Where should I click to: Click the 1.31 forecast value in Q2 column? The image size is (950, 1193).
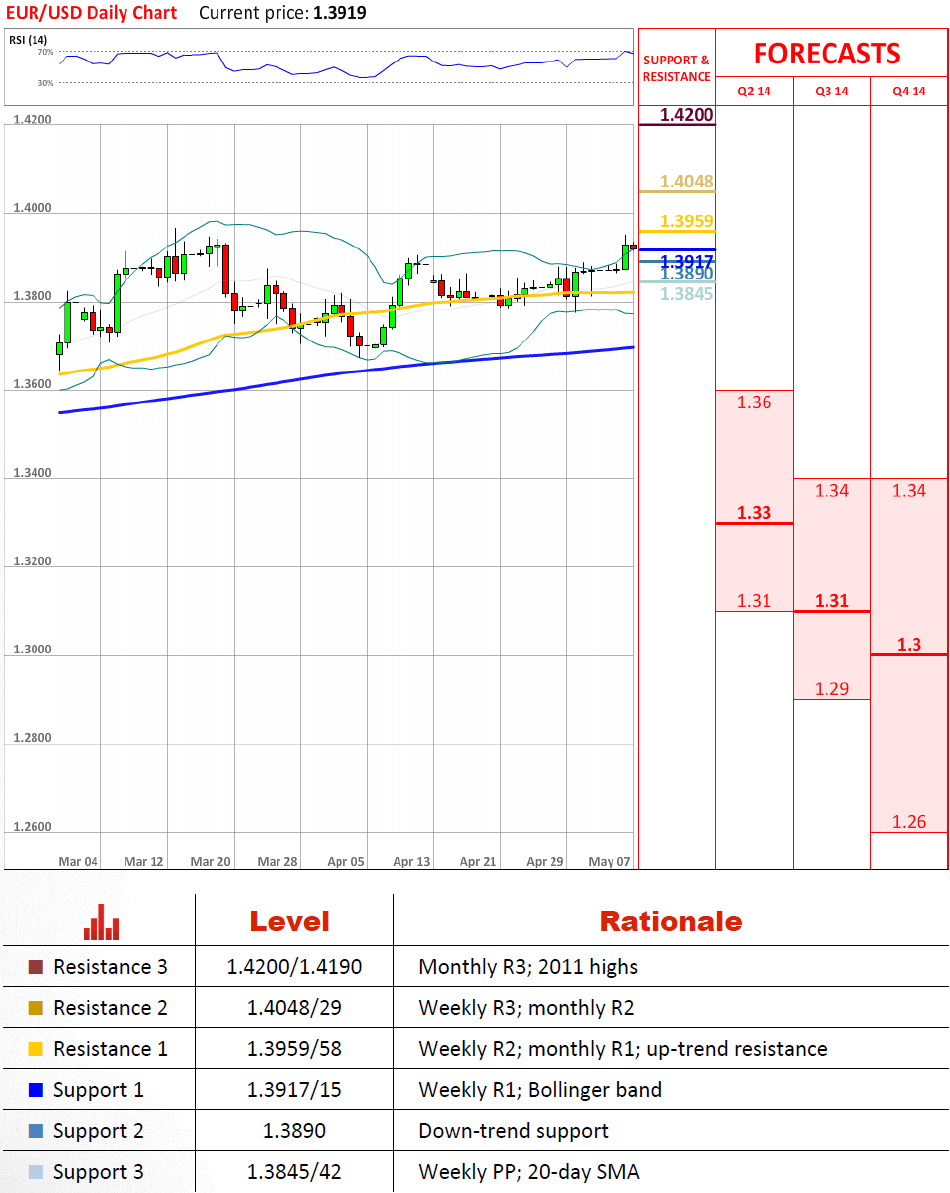click(x=754, y=601)
